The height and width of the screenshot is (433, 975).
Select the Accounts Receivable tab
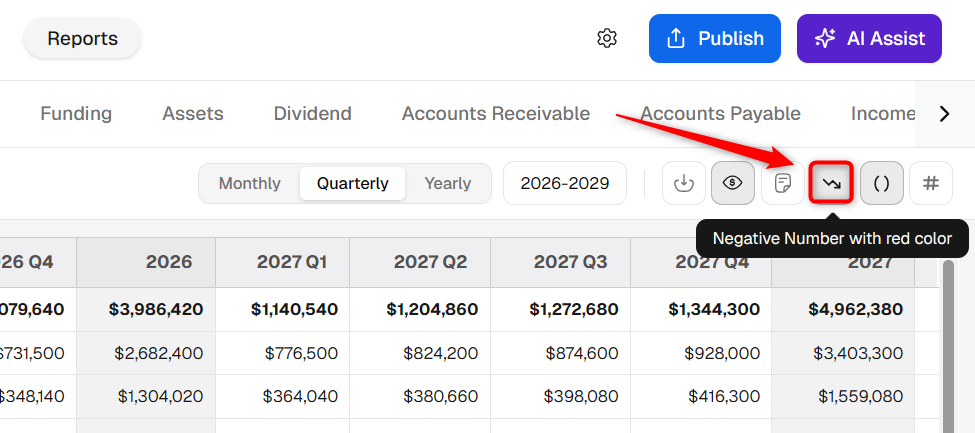[496, 114]
